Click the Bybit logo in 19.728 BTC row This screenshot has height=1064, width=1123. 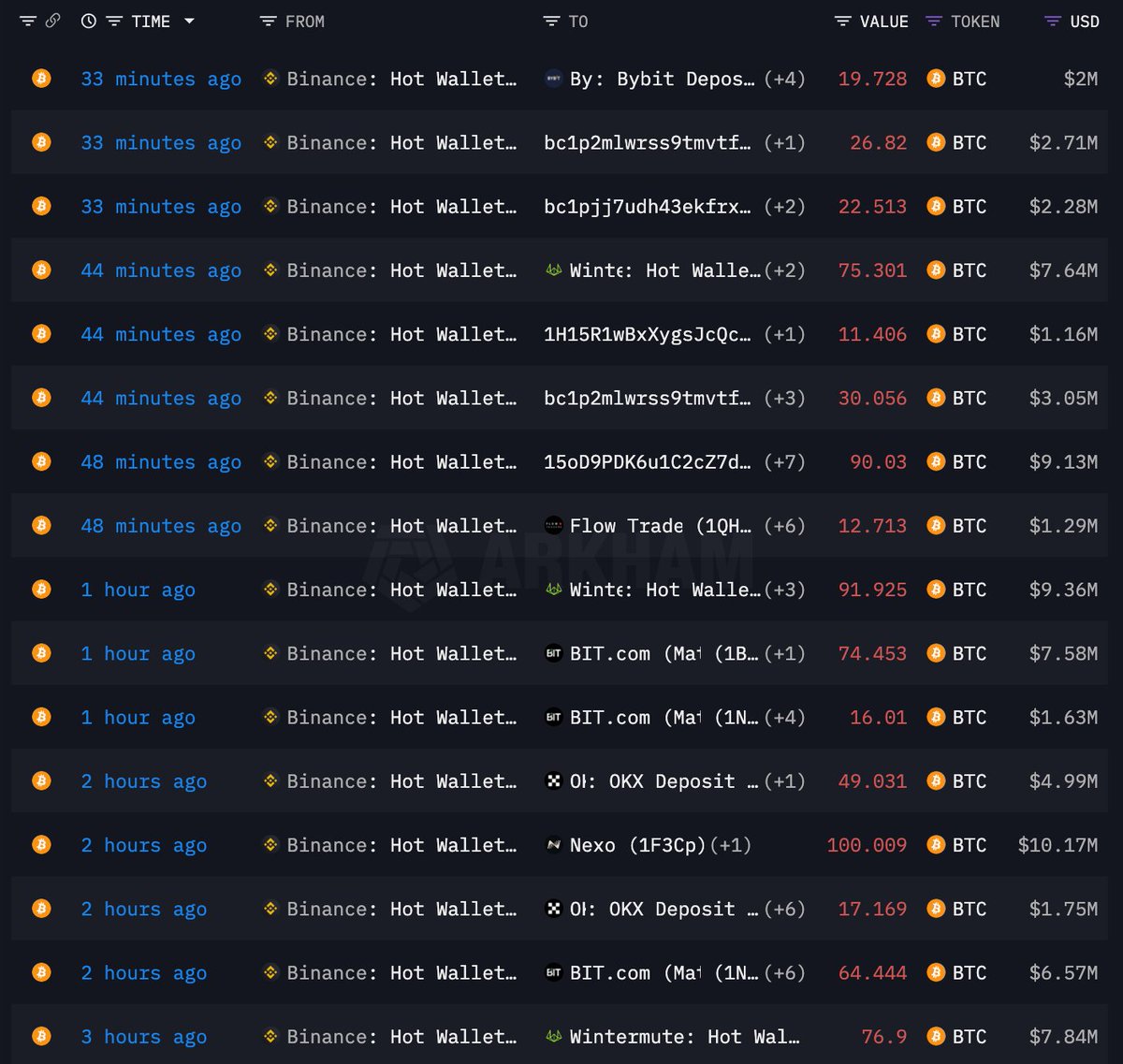(x=553, y=79)
